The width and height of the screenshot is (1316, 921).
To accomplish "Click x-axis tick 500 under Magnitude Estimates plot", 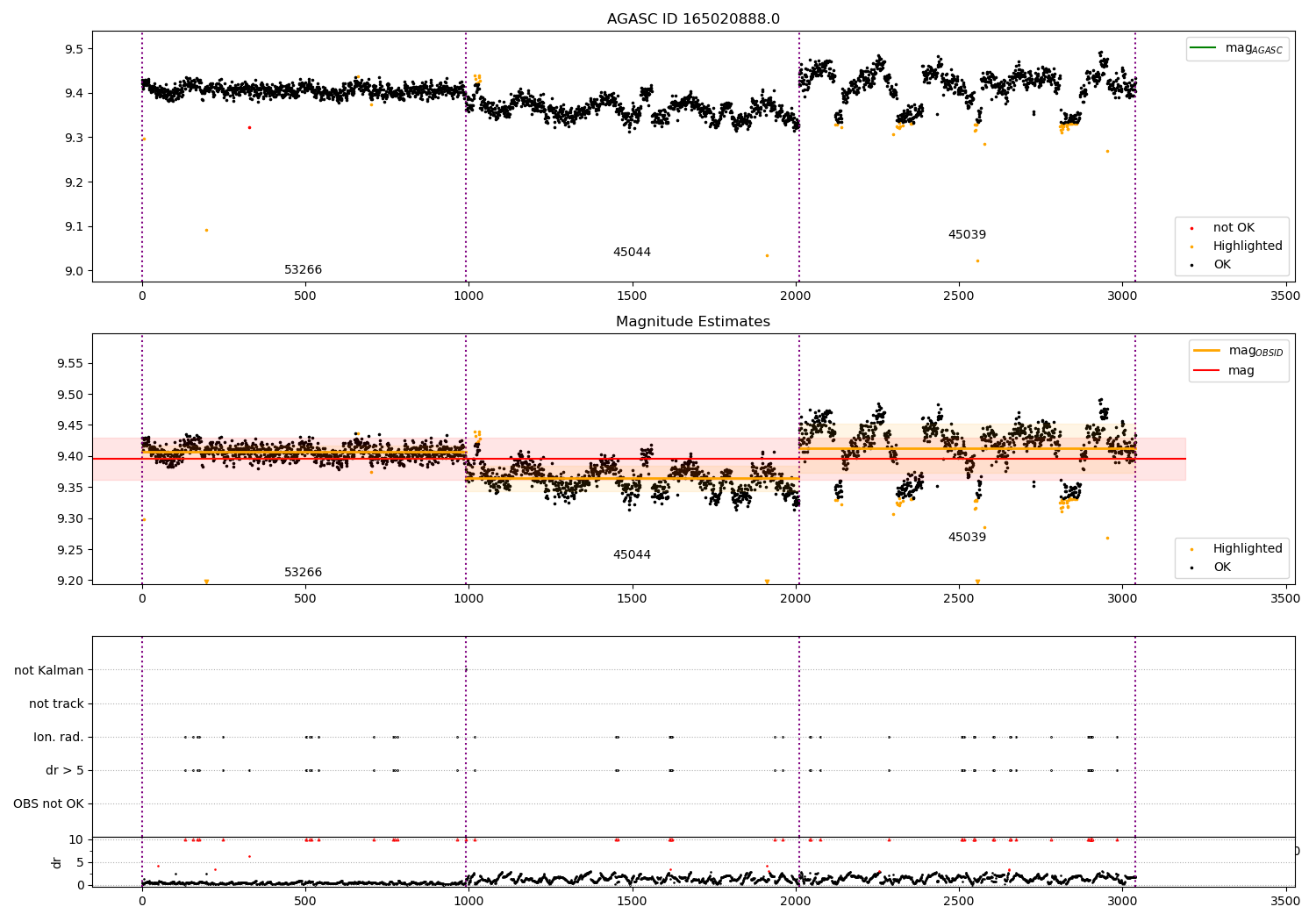I will click(x=305, y=599).
